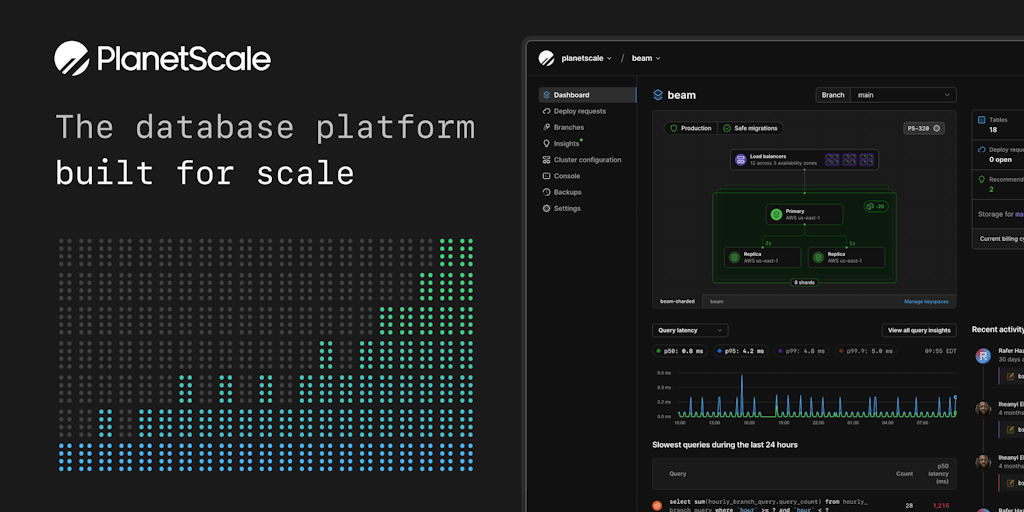Click the 1,215 latency value

(x=940, y=505)
